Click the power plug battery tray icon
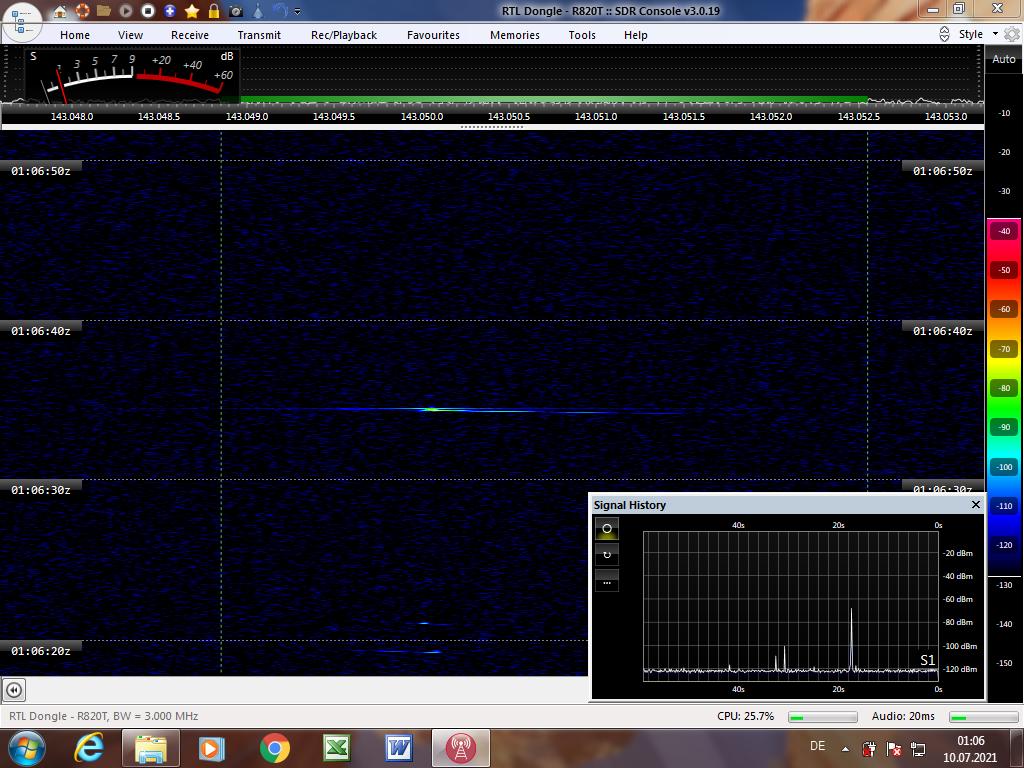 (x=869, y=748)
